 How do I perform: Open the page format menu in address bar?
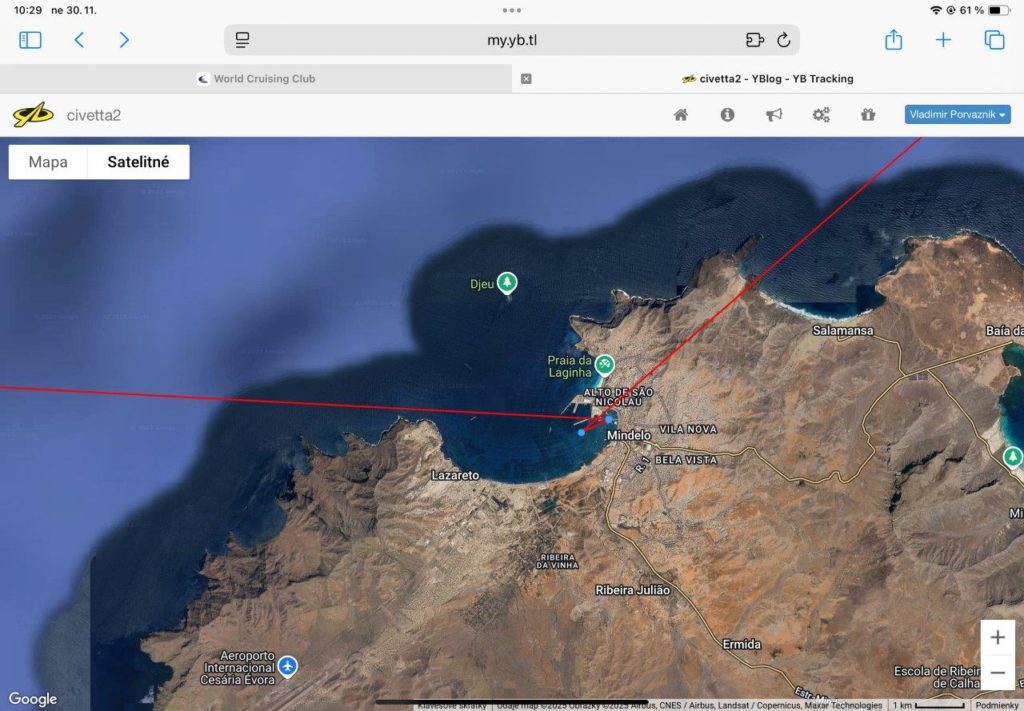(242, 40)
